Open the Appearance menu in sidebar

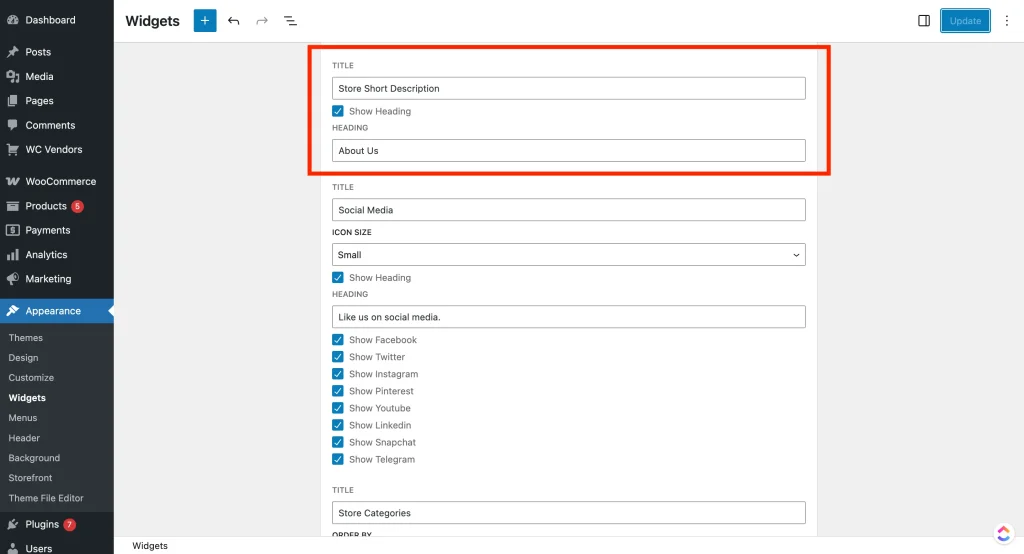coord(53,311)
